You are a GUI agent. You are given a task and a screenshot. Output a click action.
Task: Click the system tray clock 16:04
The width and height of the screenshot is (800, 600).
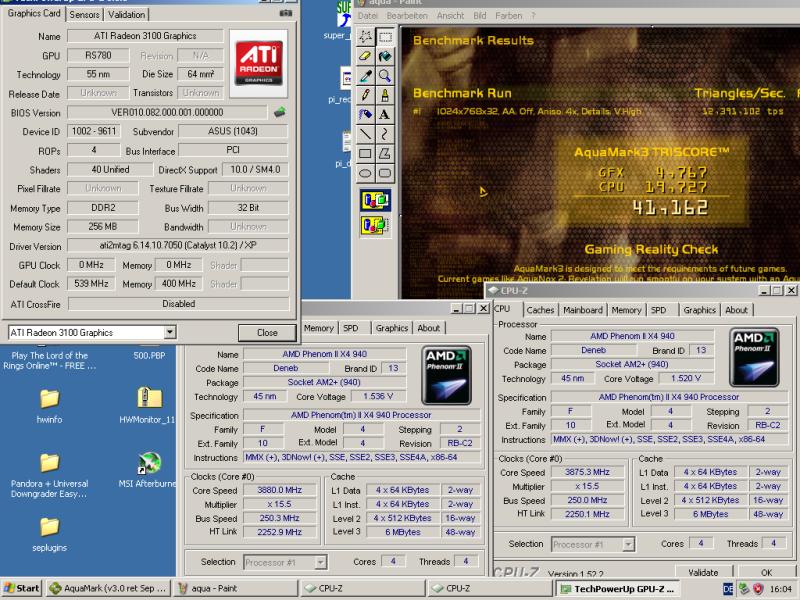point(781,589)
